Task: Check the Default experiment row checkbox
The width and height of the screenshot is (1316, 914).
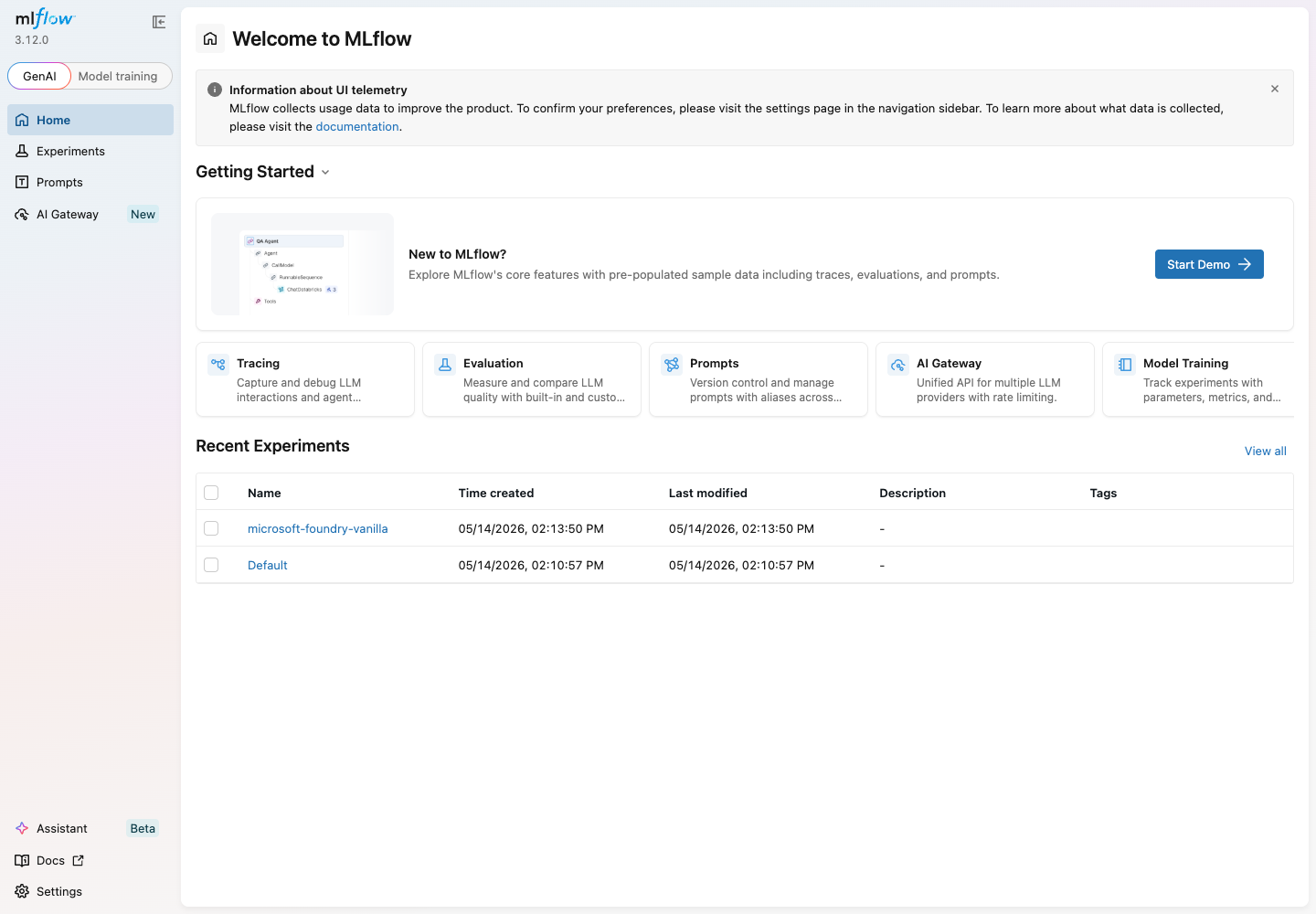Action: [x=211, y=565]
